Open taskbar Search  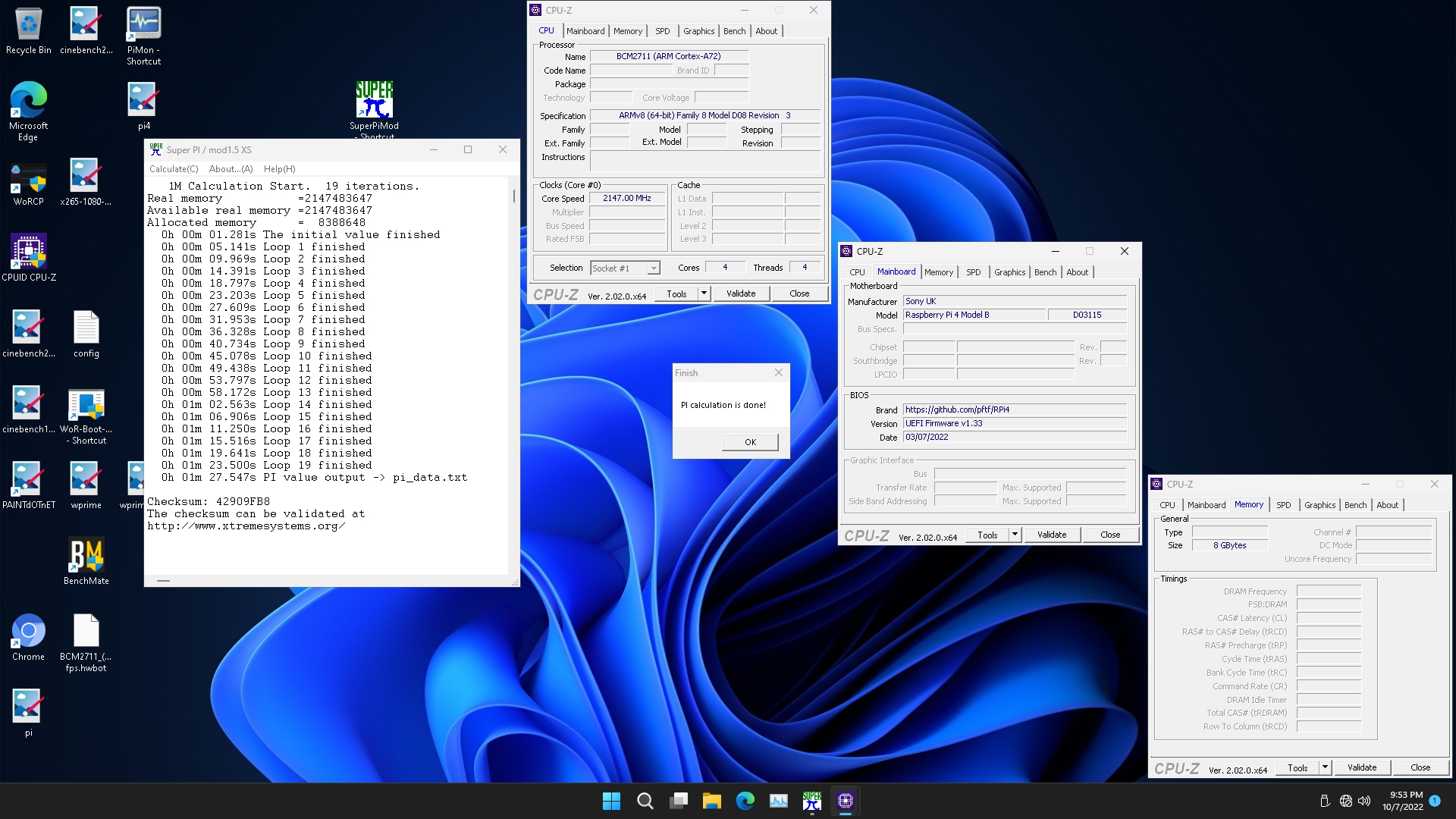point(645,801)
